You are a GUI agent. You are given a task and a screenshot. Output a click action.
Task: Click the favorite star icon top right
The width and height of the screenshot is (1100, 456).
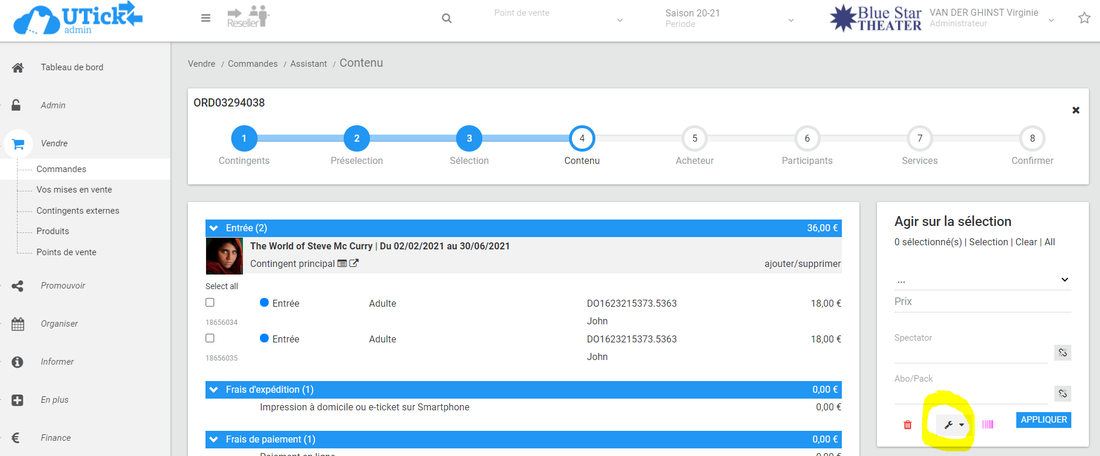tap(1084, 19)
